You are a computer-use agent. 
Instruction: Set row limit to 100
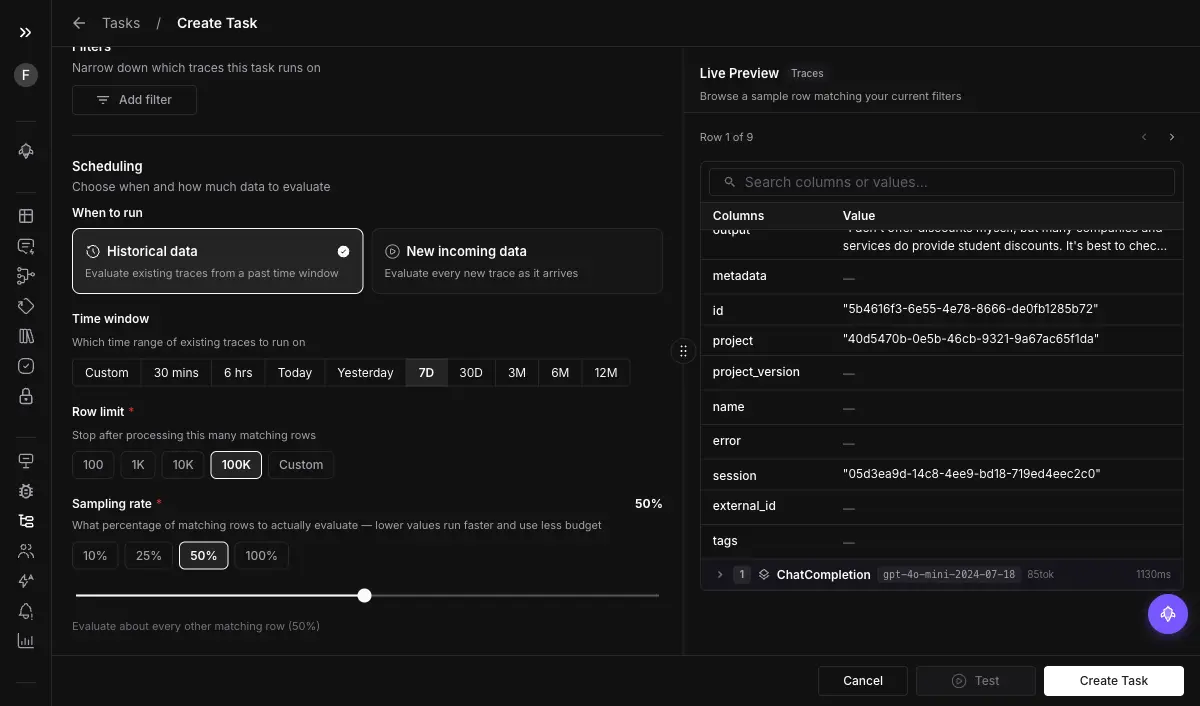point(93,465)
